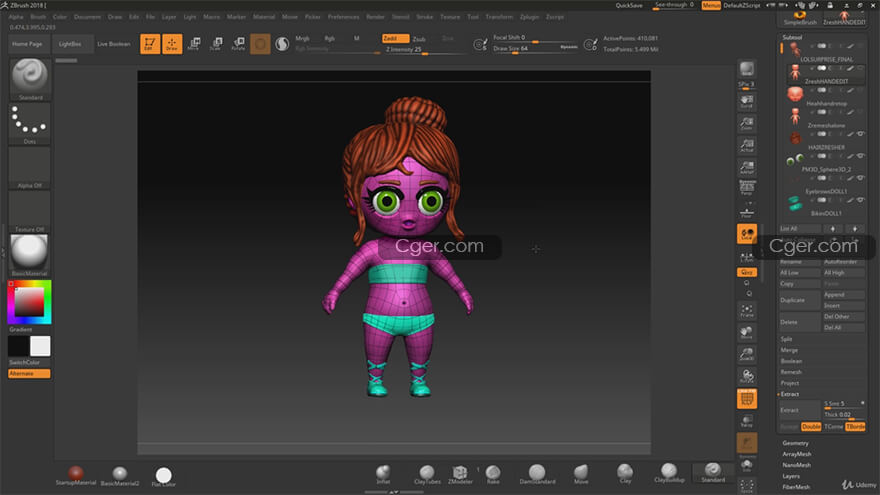Toggle the PolyF wireframe orange button
This screenshot has width=880, height=495.
point(747,399)
